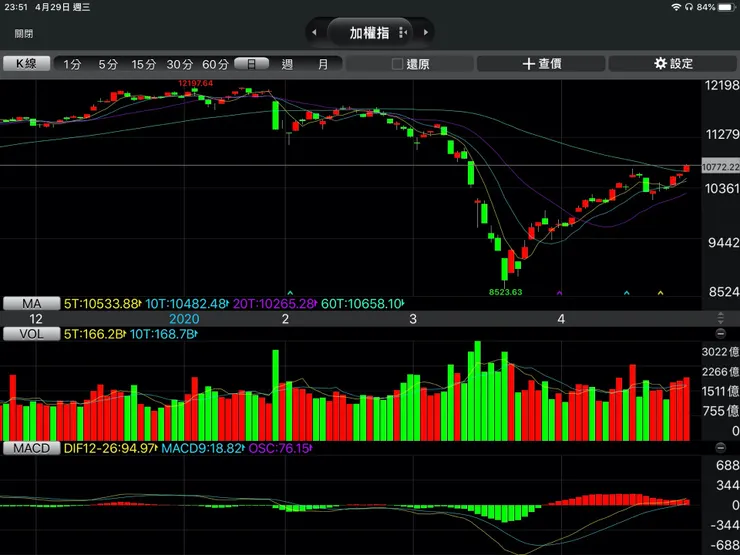
Task: Open the symbol list icon beside 加權指
Action: tap(403, 33)
